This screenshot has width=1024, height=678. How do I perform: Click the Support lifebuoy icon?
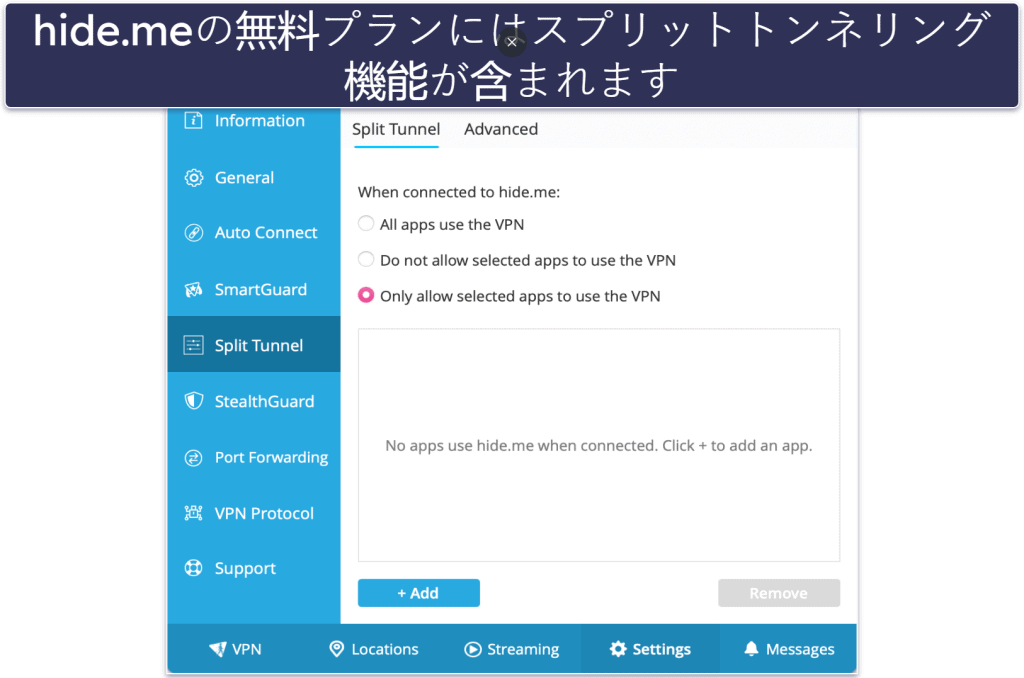click(193, 568)
